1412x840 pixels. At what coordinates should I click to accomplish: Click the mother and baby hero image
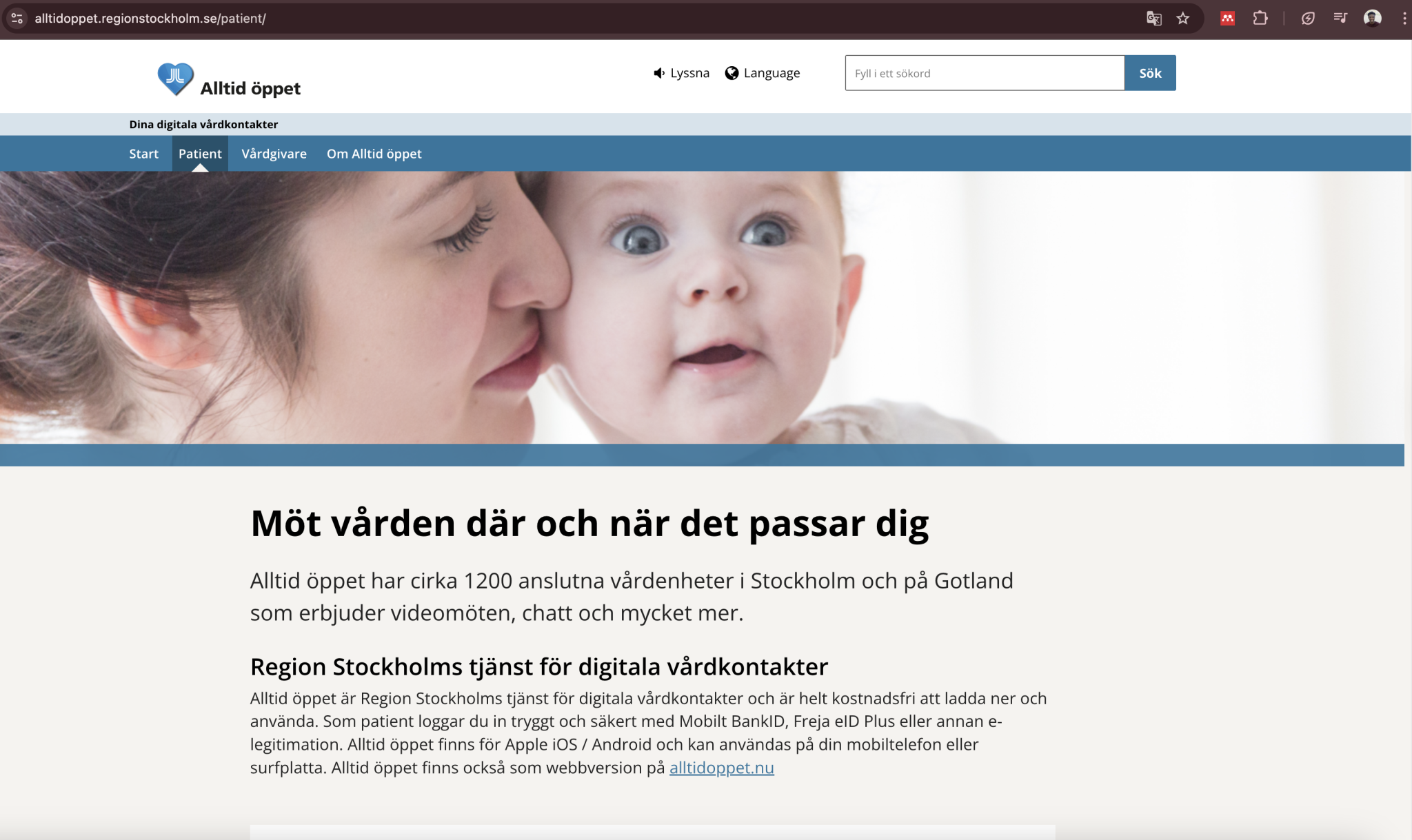tap(702, 307)
